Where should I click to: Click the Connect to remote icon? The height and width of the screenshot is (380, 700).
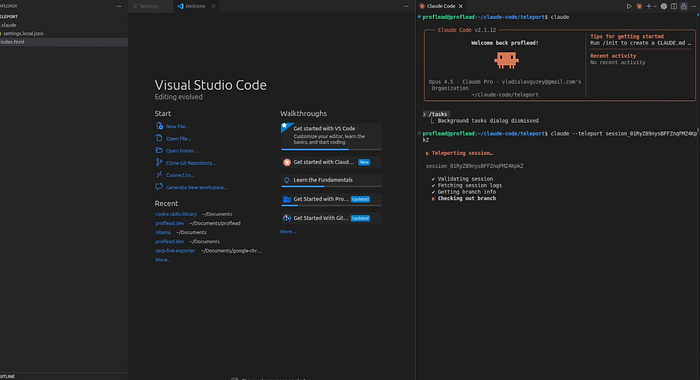[x=159, y=175]
